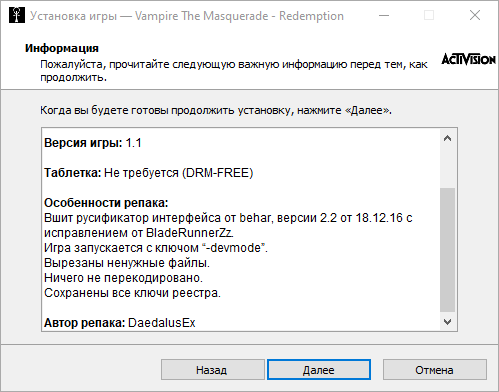Click the window title "Установка игры" text

point(73,16)
